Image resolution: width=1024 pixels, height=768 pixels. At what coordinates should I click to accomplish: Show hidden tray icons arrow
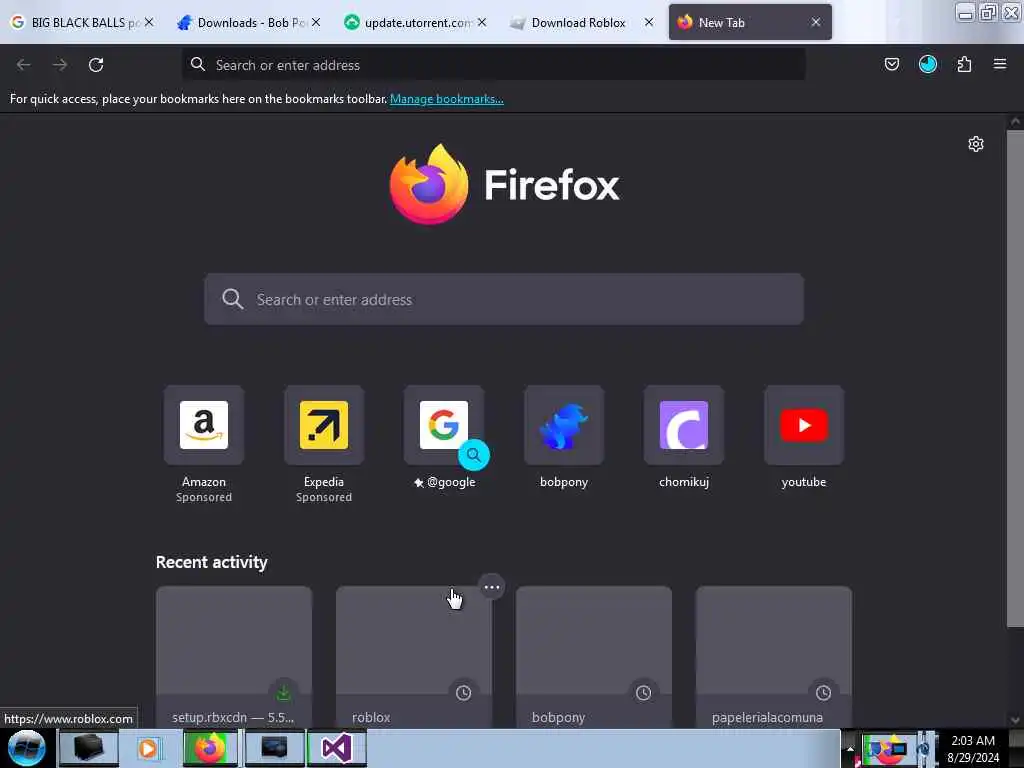(x=850, y=748)
